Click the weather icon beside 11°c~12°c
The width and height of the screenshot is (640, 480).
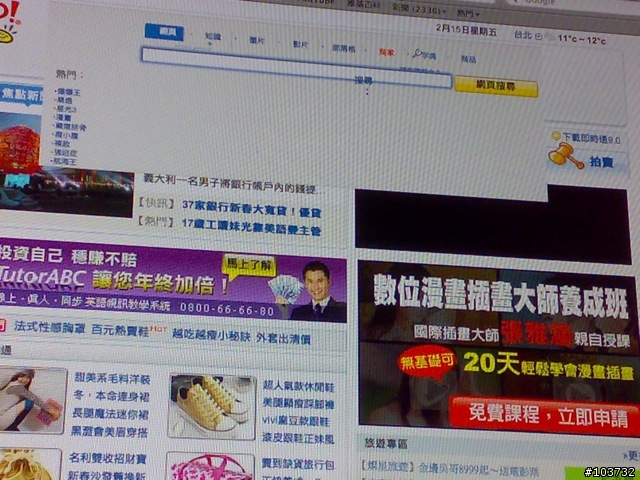pyautogui.click(x=551, y=37)
